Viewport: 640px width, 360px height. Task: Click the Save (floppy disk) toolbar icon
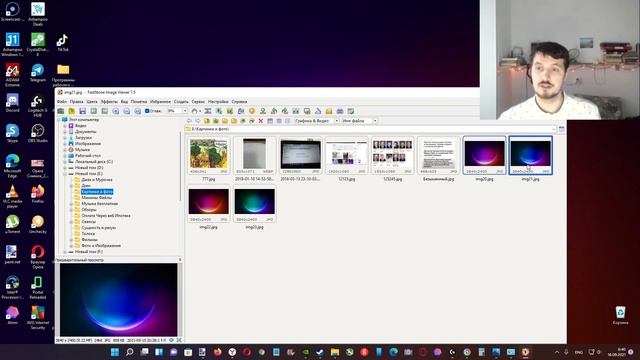[82, 111]
